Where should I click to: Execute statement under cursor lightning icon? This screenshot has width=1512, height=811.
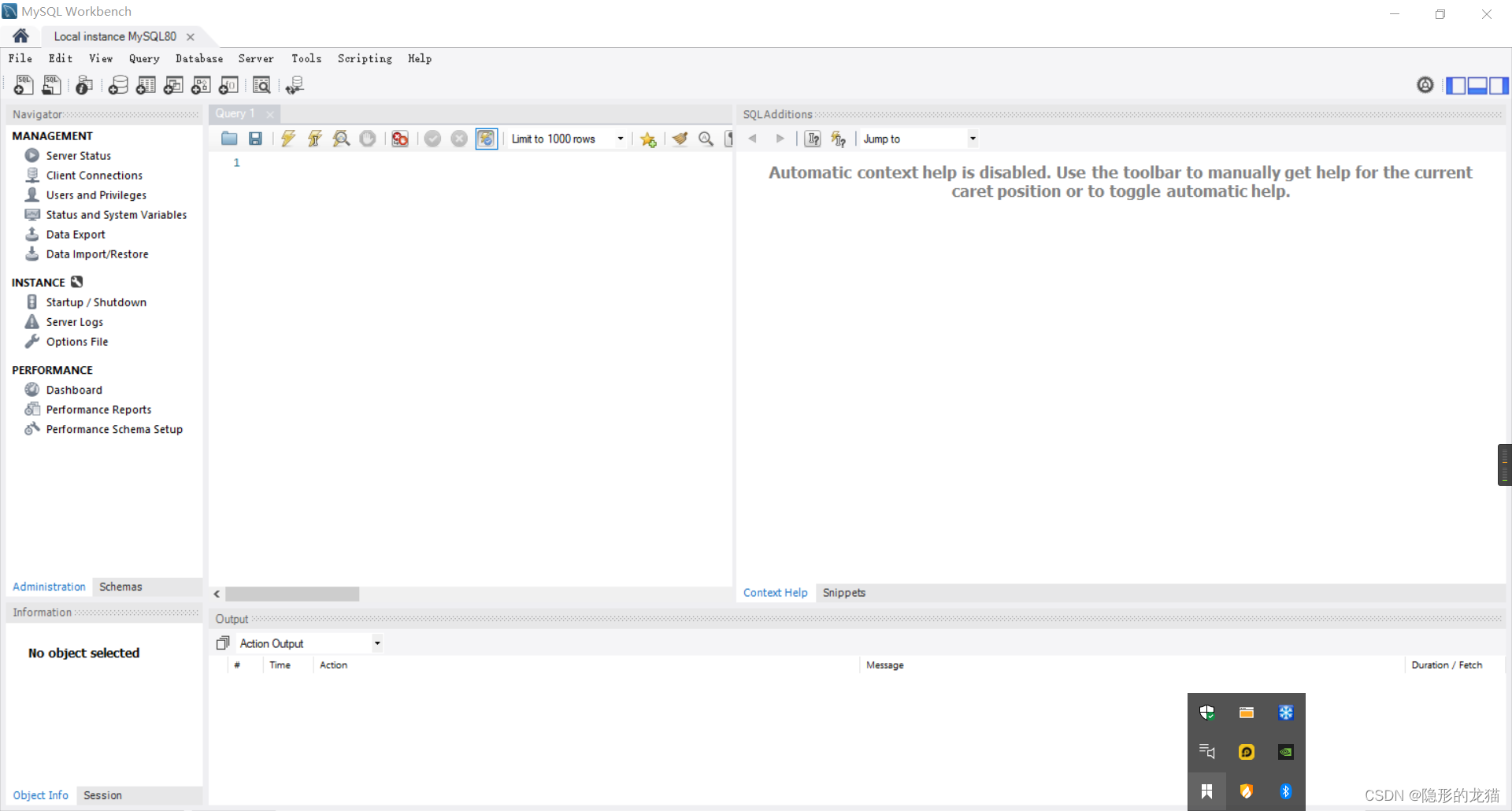coord(315,139)
